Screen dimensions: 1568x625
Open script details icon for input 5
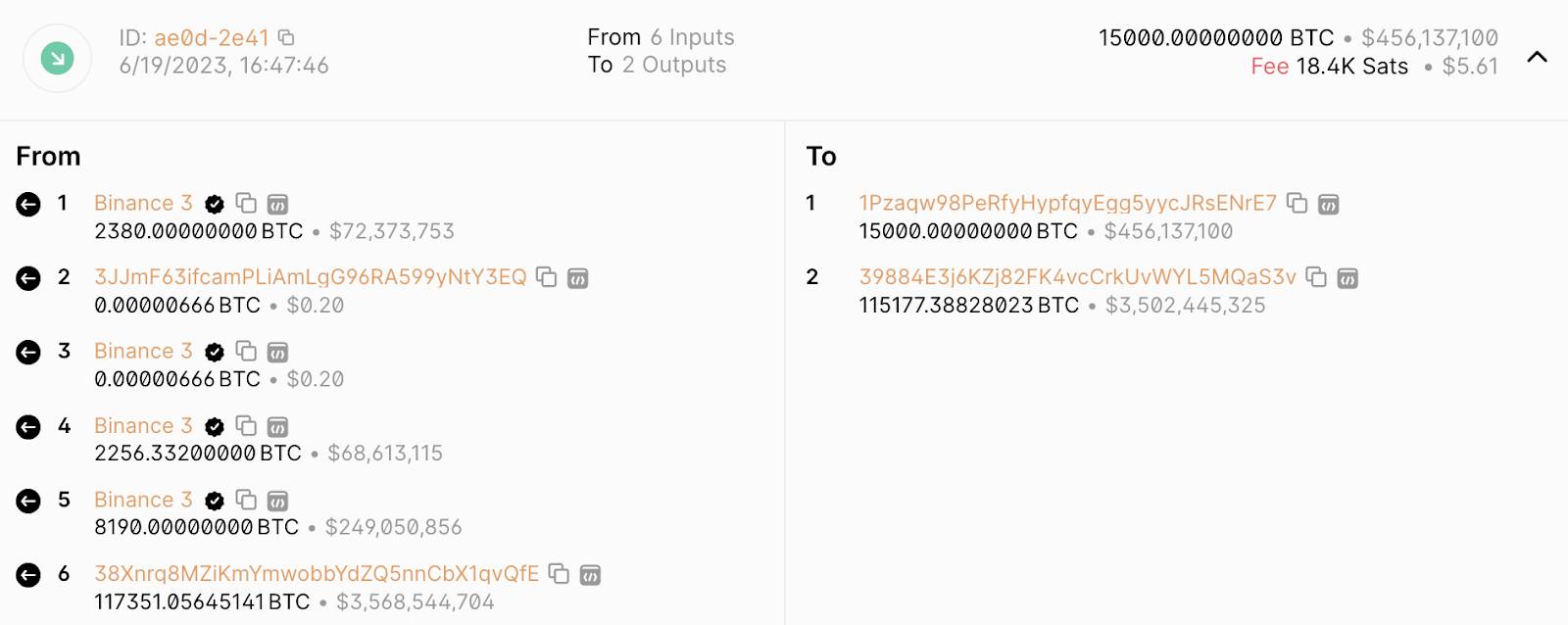277,501
